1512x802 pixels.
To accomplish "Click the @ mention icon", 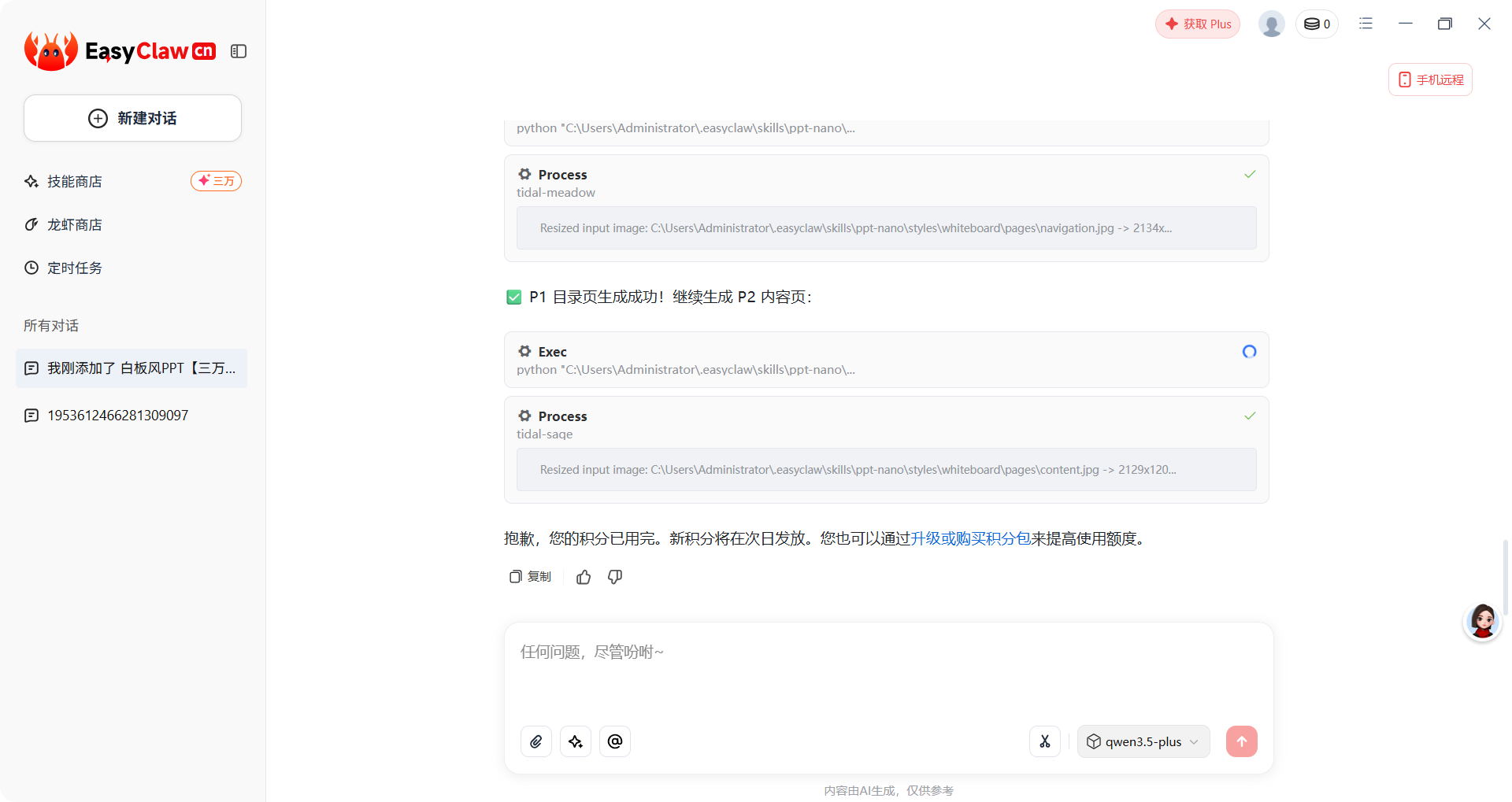I will (x=615, y=741).
